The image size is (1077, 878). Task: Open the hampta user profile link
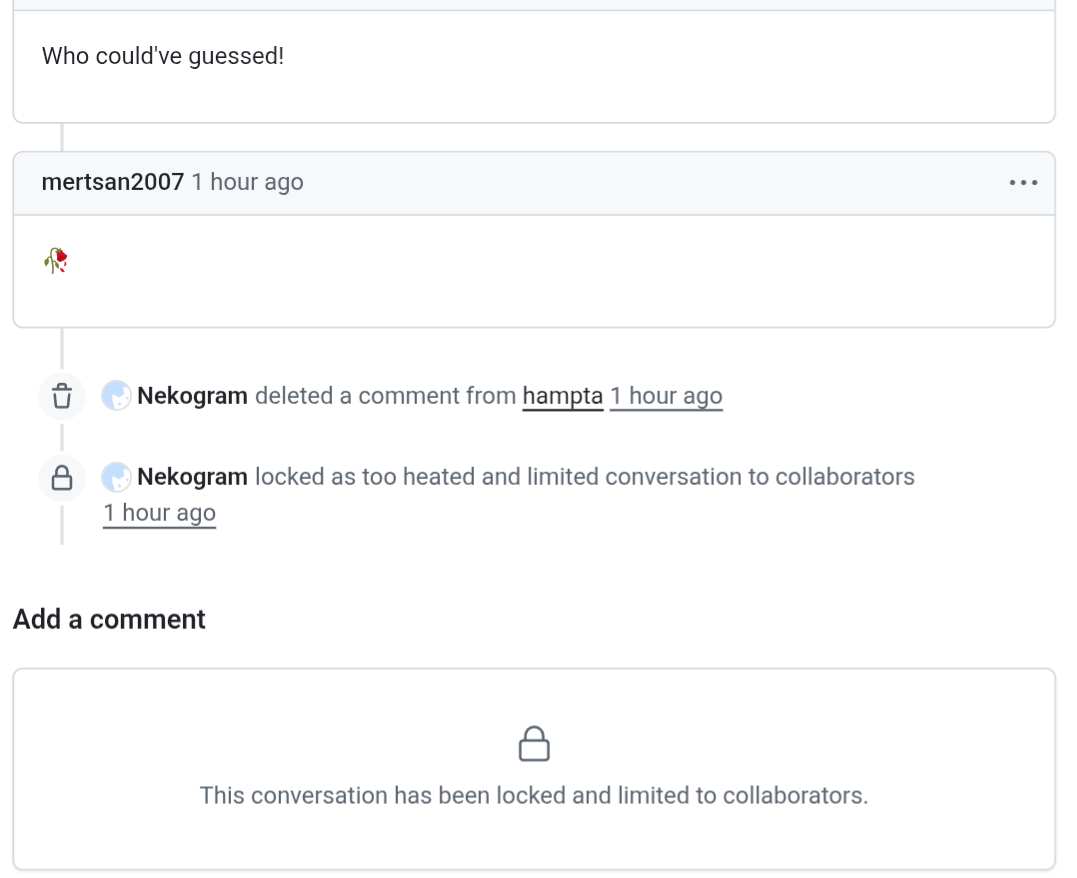click(562, 396)
